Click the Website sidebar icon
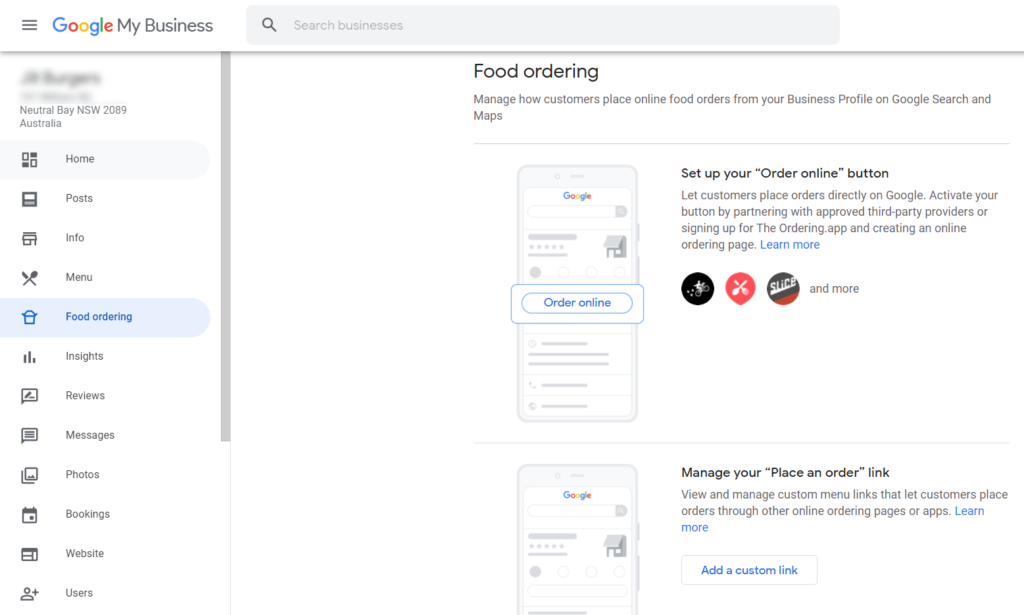Image resolution: width=1024 pixels, height=615 pixels. [29, 554]
